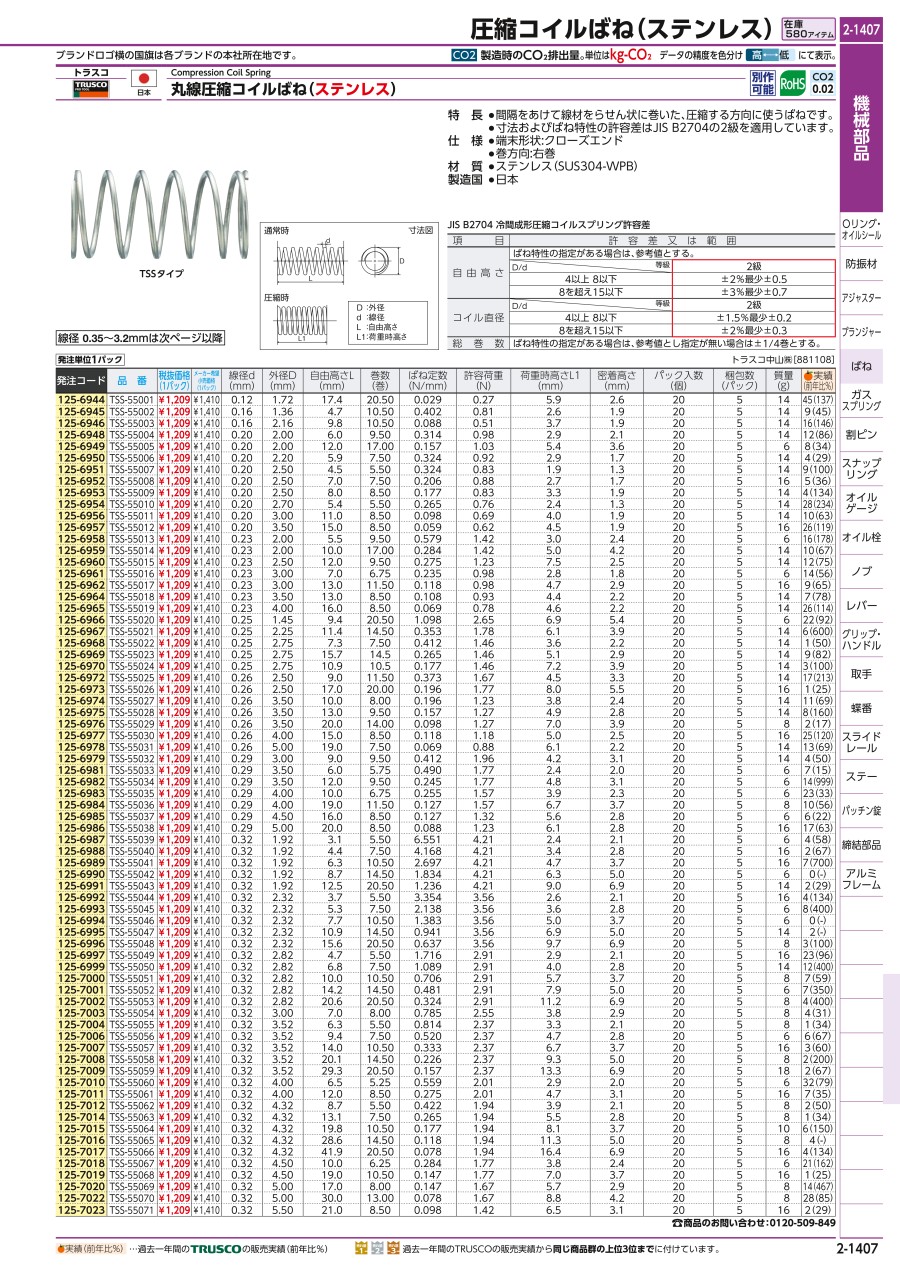This screenshot has height=1272, width=900.
Task: Open the Oリング・オイルシール side tab
Action: [862, 228]
